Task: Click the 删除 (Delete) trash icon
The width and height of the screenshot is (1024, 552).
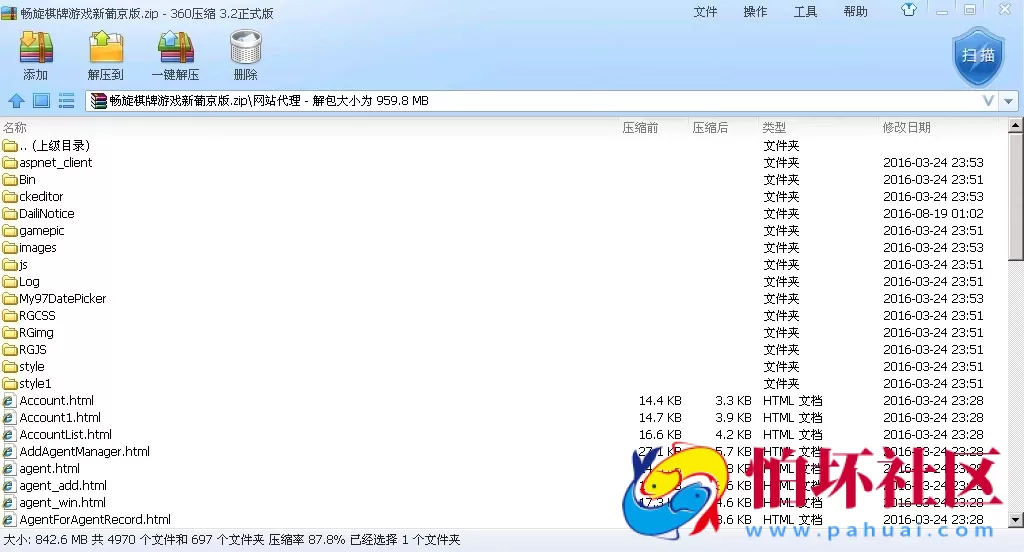Action: (x=246, y=47)
